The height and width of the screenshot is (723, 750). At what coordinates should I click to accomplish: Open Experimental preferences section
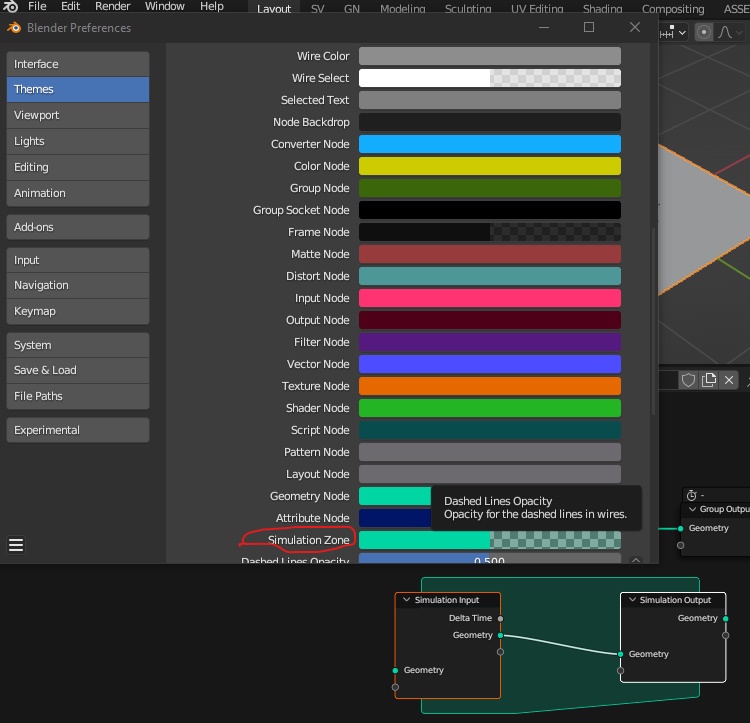[x=78, y=430]
